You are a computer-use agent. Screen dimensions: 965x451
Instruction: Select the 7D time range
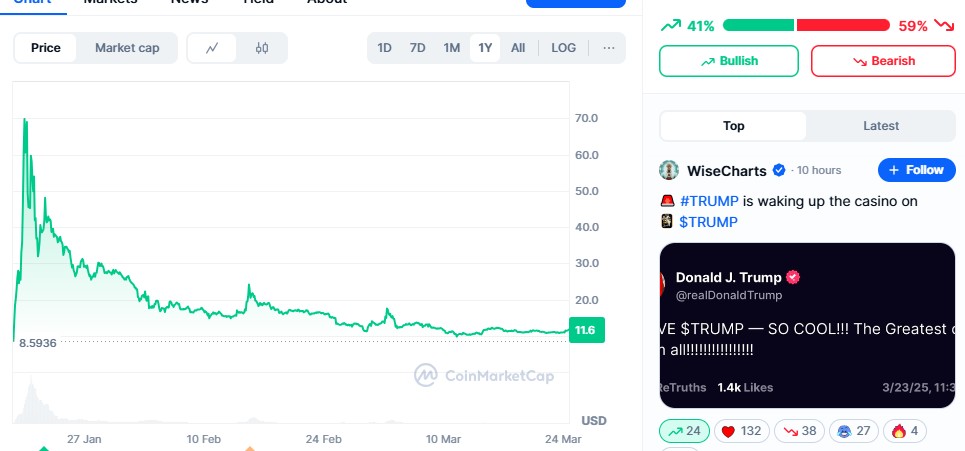point(417,47)
